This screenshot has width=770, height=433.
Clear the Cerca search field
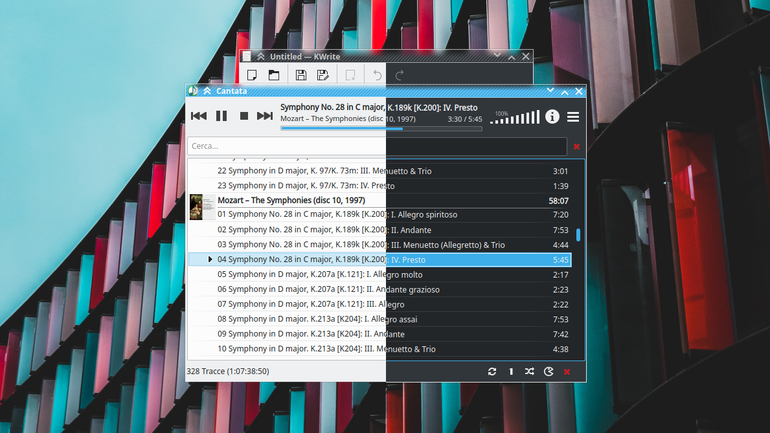[577, 146]
